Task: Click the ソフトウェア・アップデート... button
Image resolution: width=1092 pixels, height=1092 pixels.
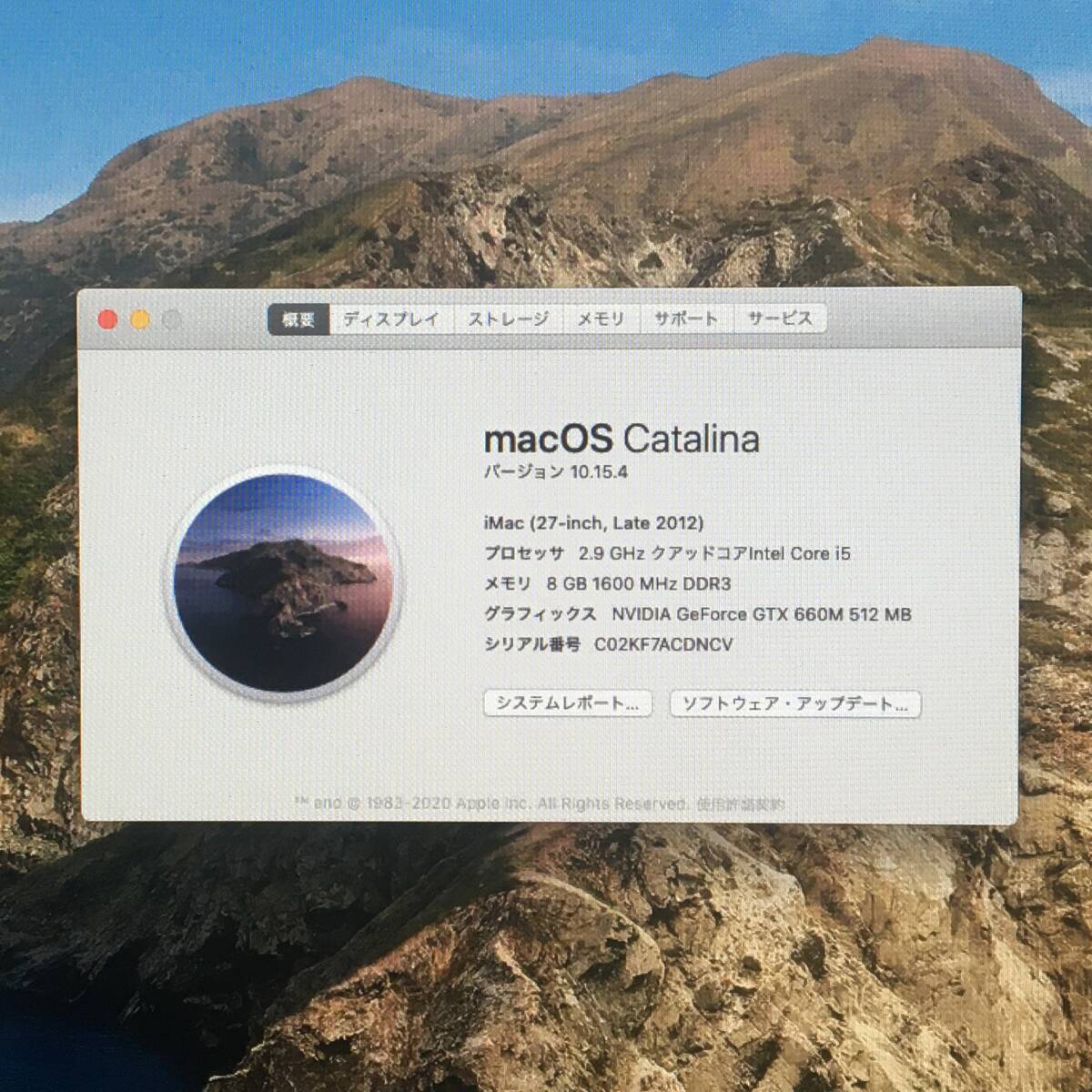Action: click(795, 703)
